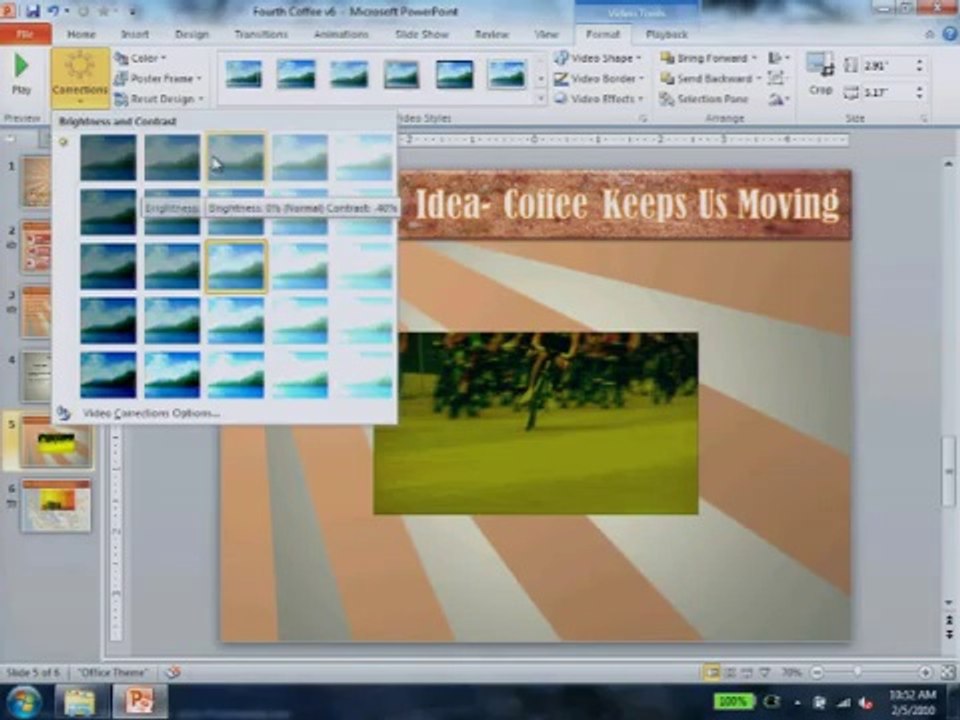Screen dimensions: 960x720
Task: Open the Video Border dropdown
Action: [x=599, y=78]
